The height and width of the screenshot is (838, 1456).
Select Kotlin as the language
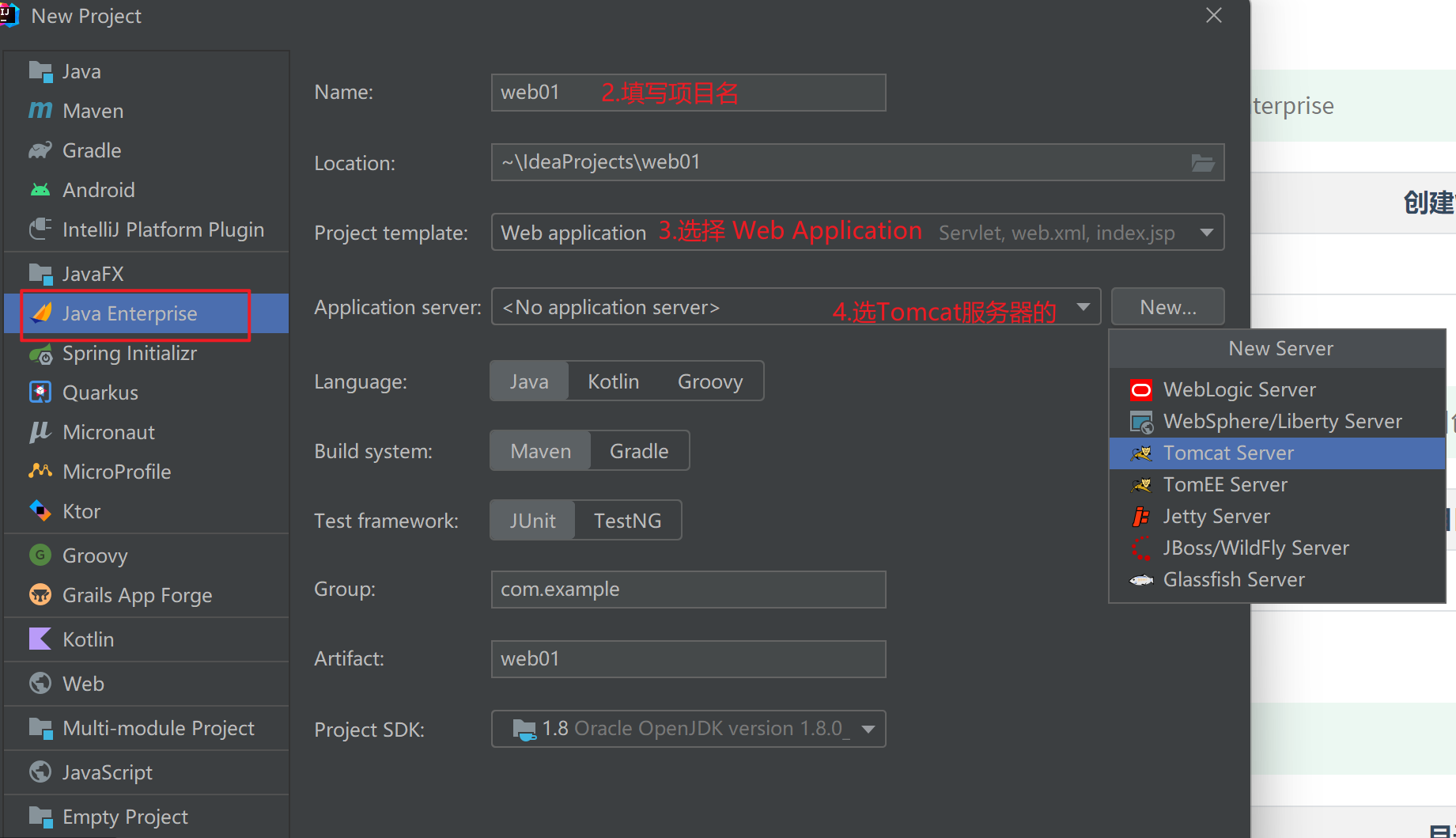pos(613,381)
